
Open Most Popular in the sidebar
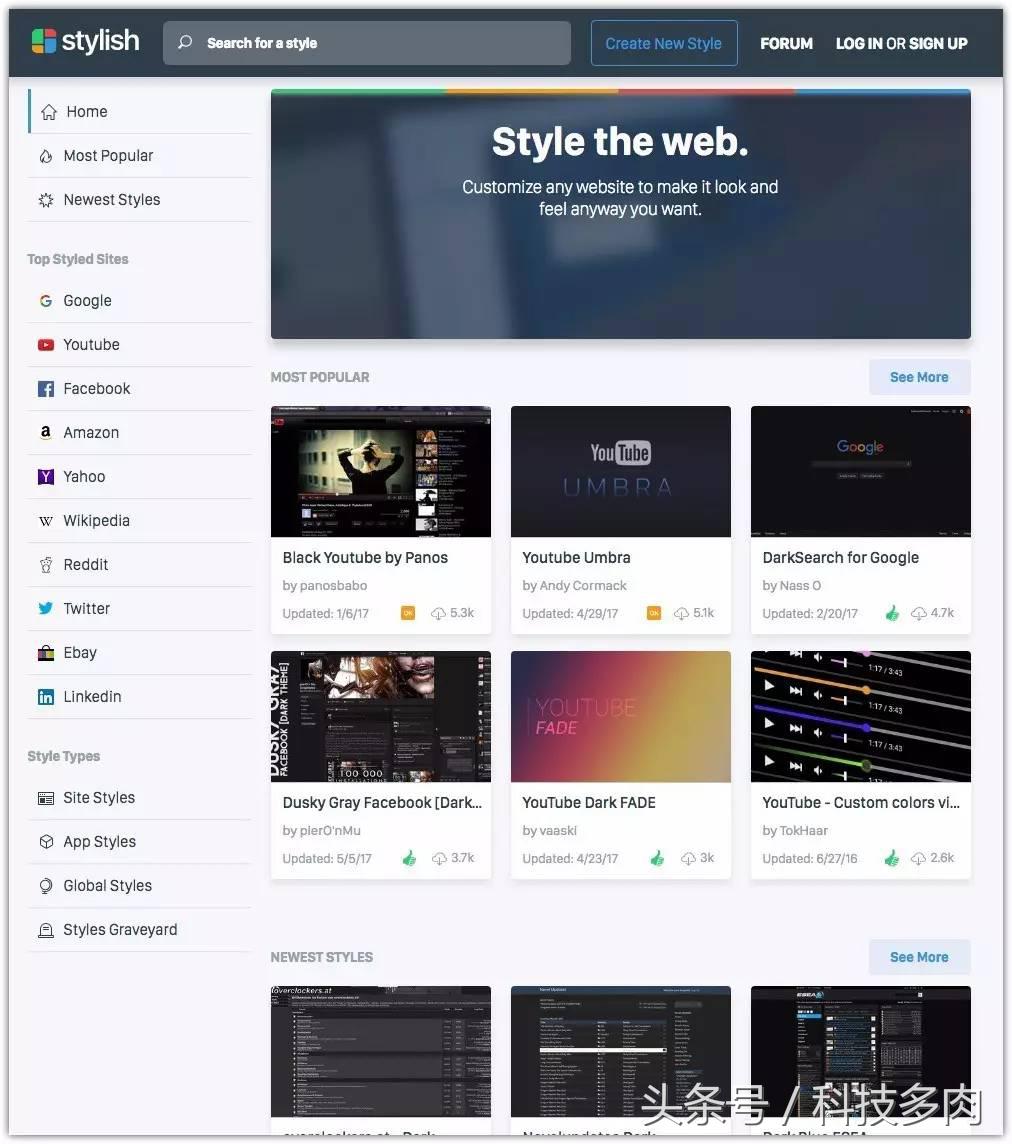(x=108, y=156)
